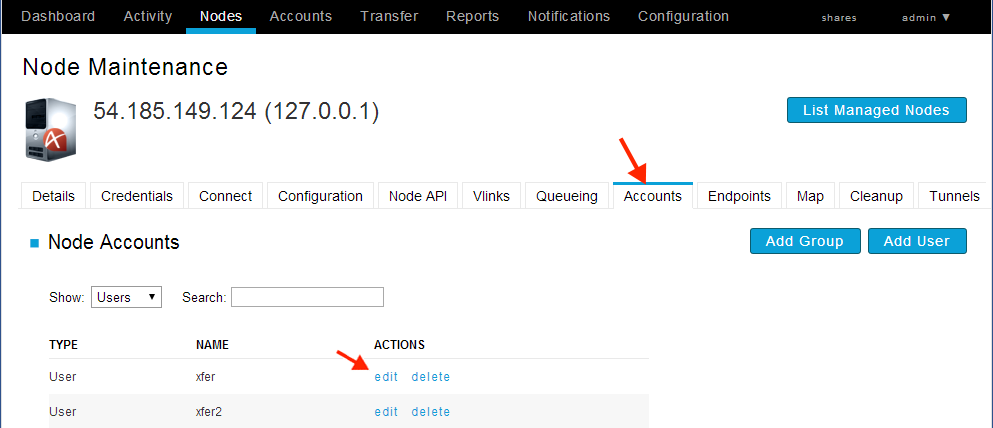Open the top Configuration menu
The image size is (993, 428).
point(683,16)
